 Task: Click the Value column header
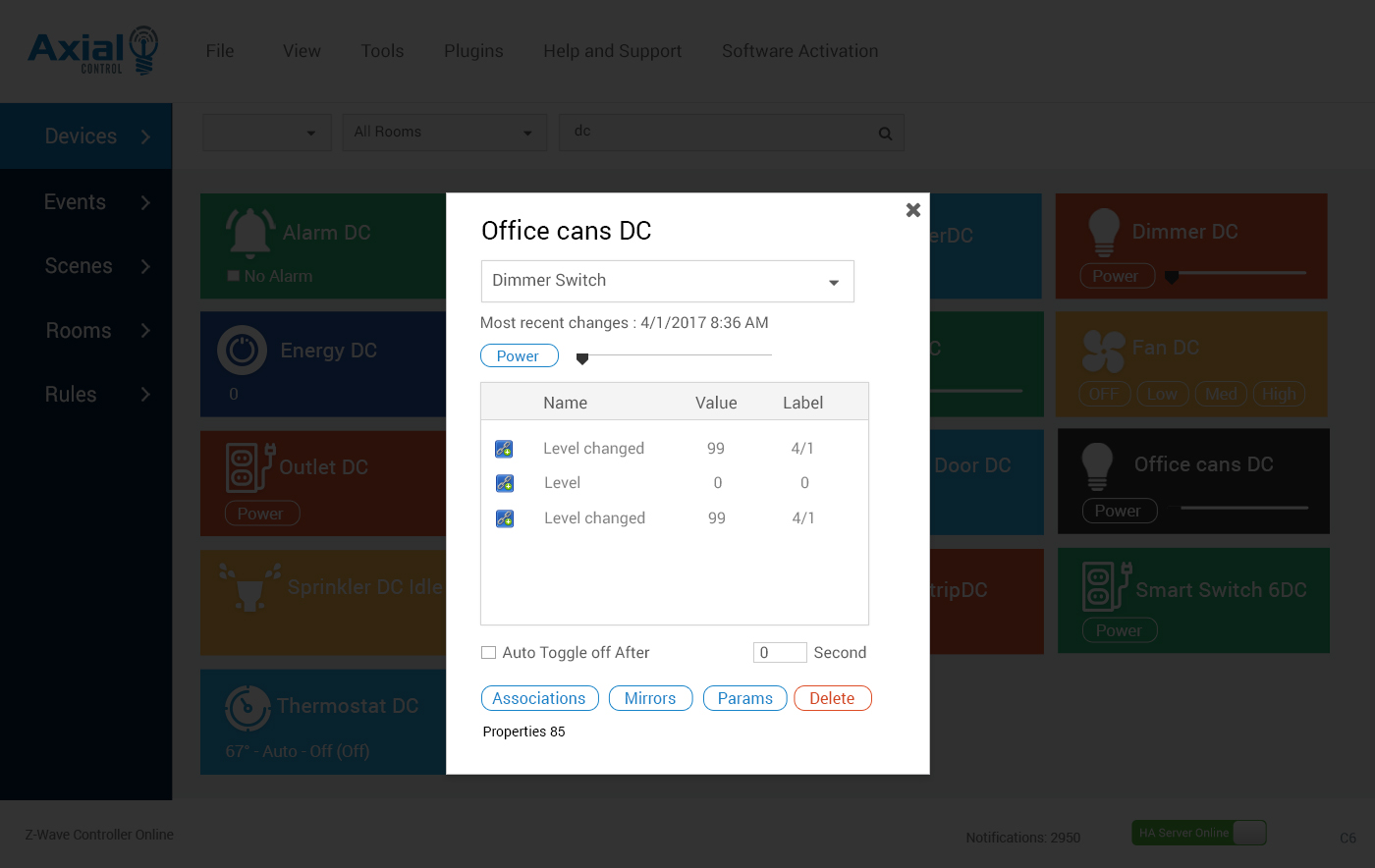(716, 403)
